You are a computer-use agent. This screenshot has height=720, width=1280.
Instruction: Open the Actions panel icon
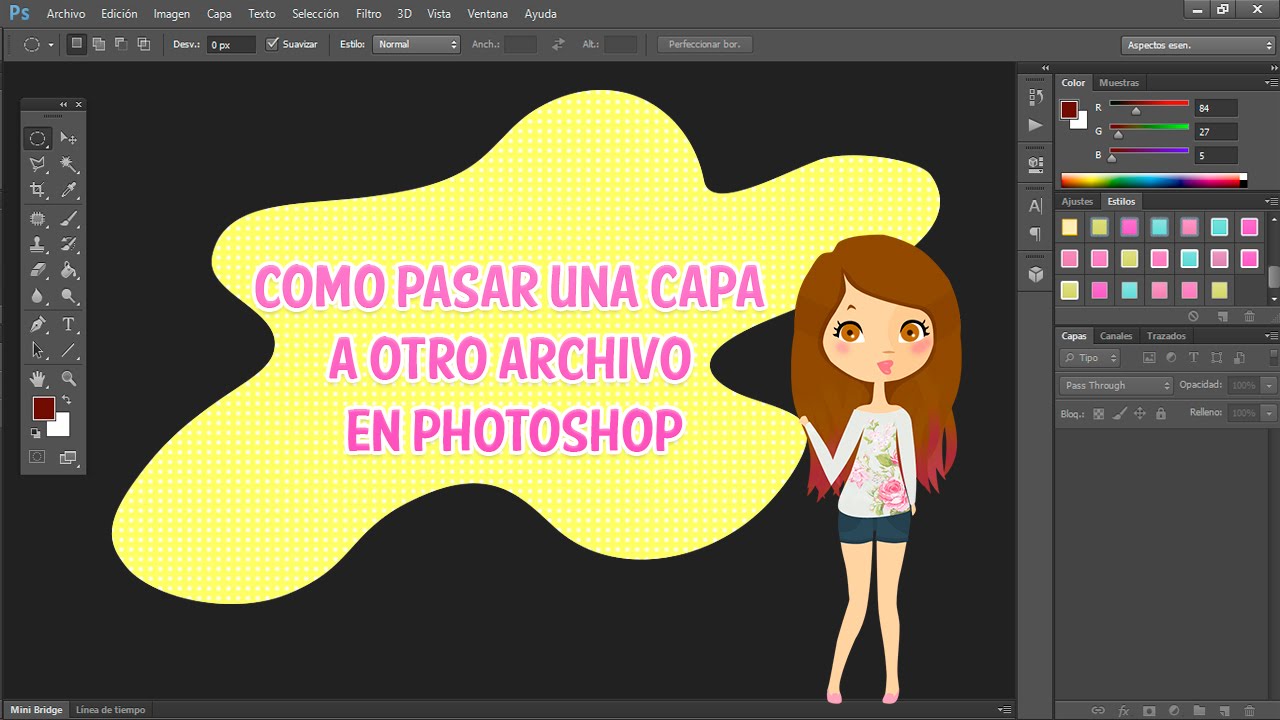(1035, 125)
